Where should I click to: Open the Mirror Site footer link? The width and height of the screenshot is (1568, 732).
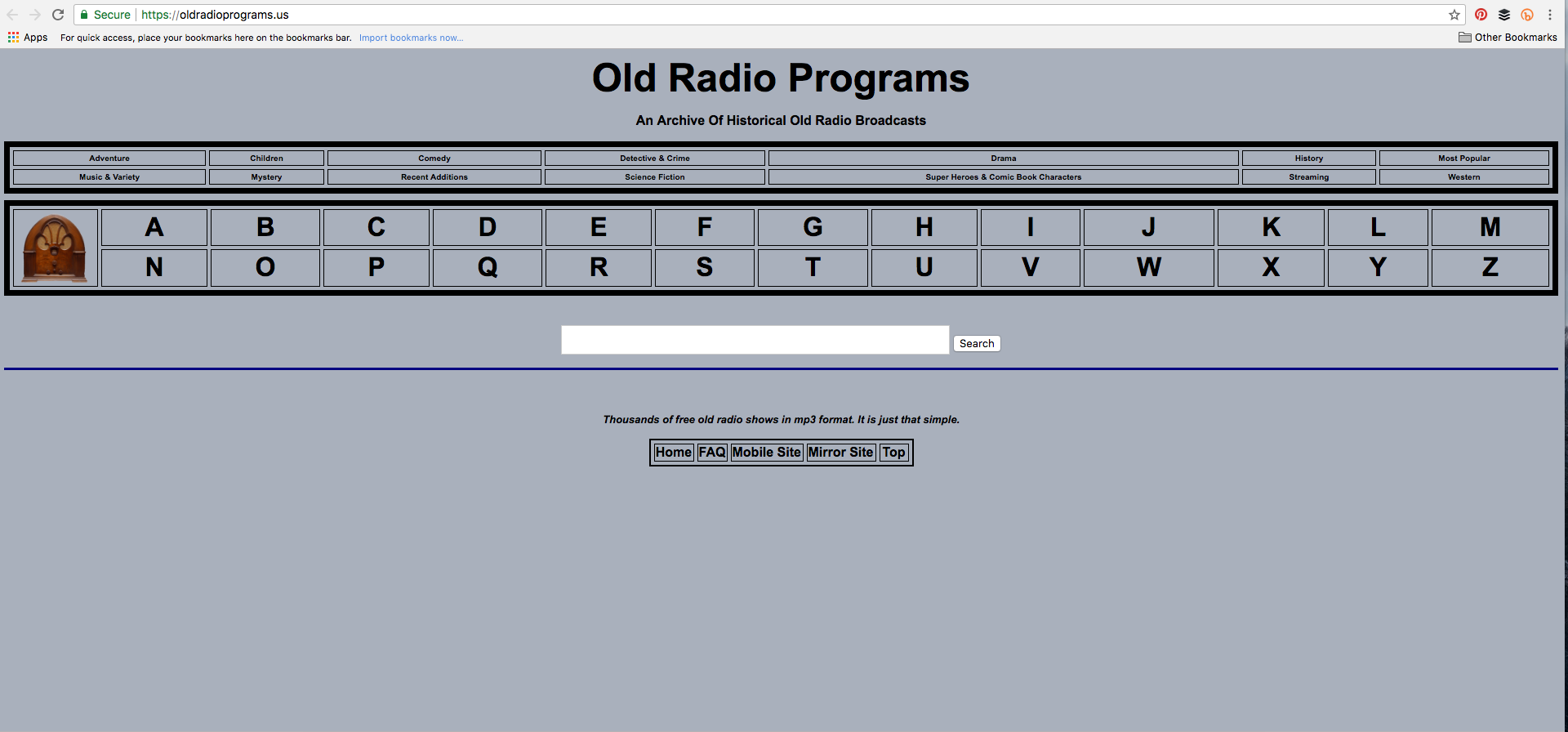pos(841,453)
